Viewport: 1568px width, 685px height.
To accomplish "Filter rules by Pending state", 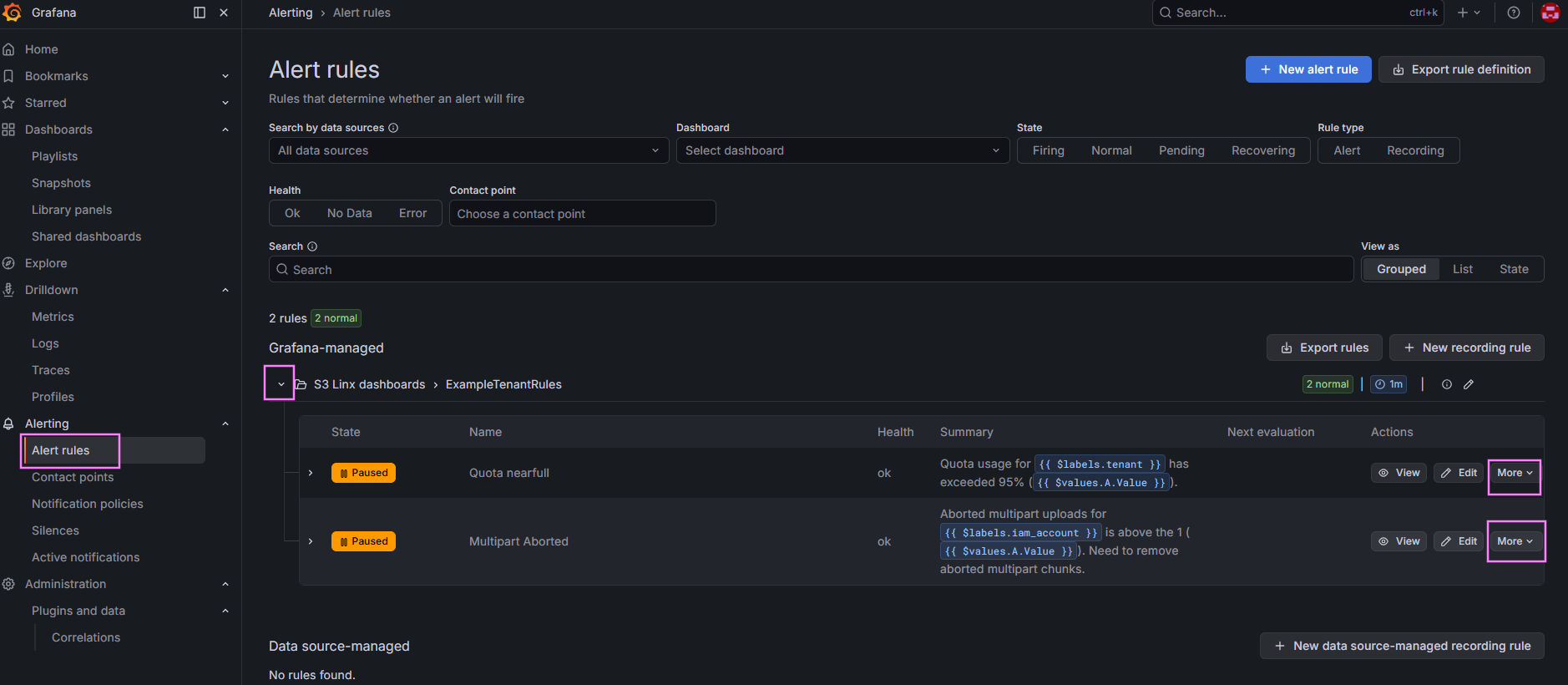I will pyautogui.click(x=1181, y=150).
